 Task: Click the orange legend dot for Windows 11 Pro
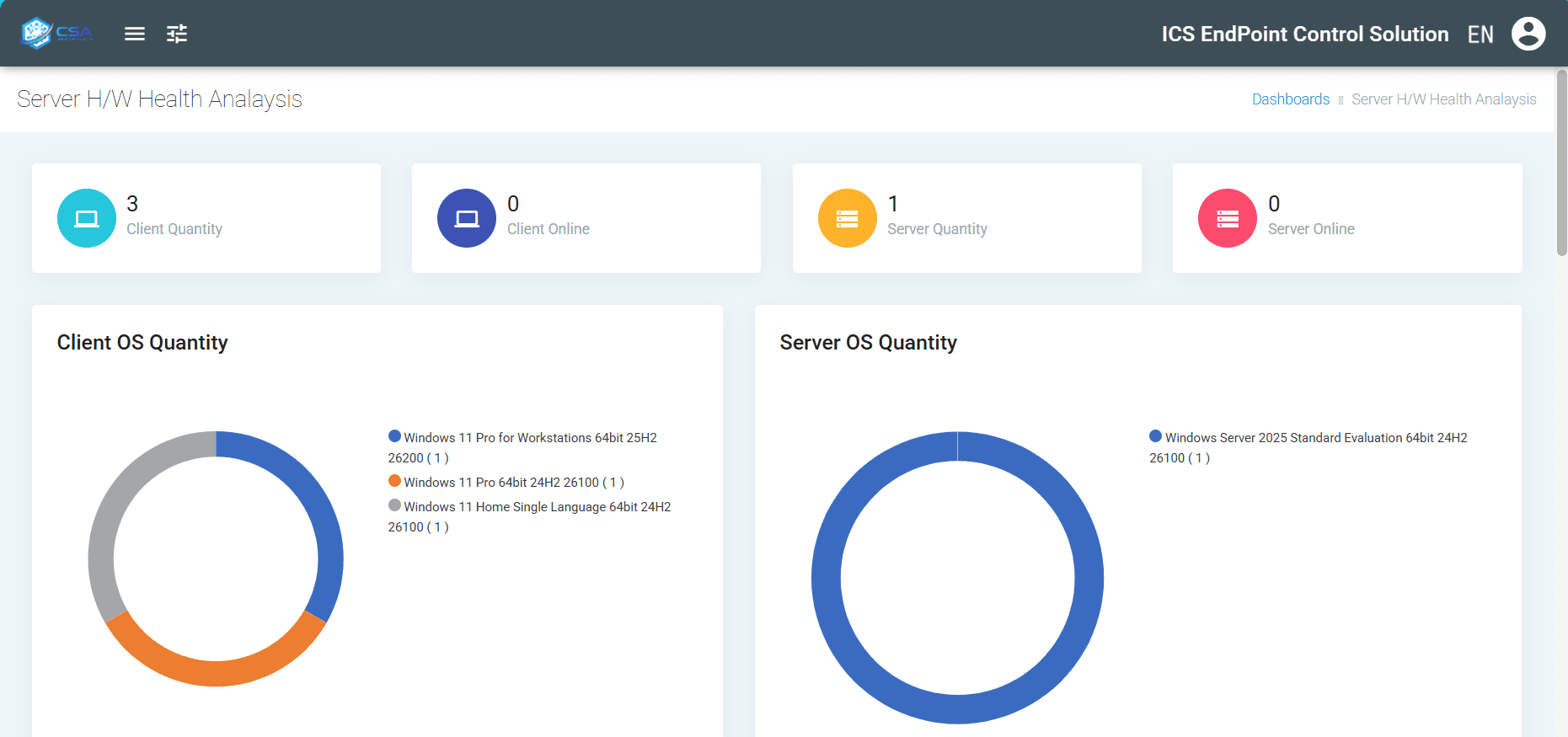(x=394, y=481)
